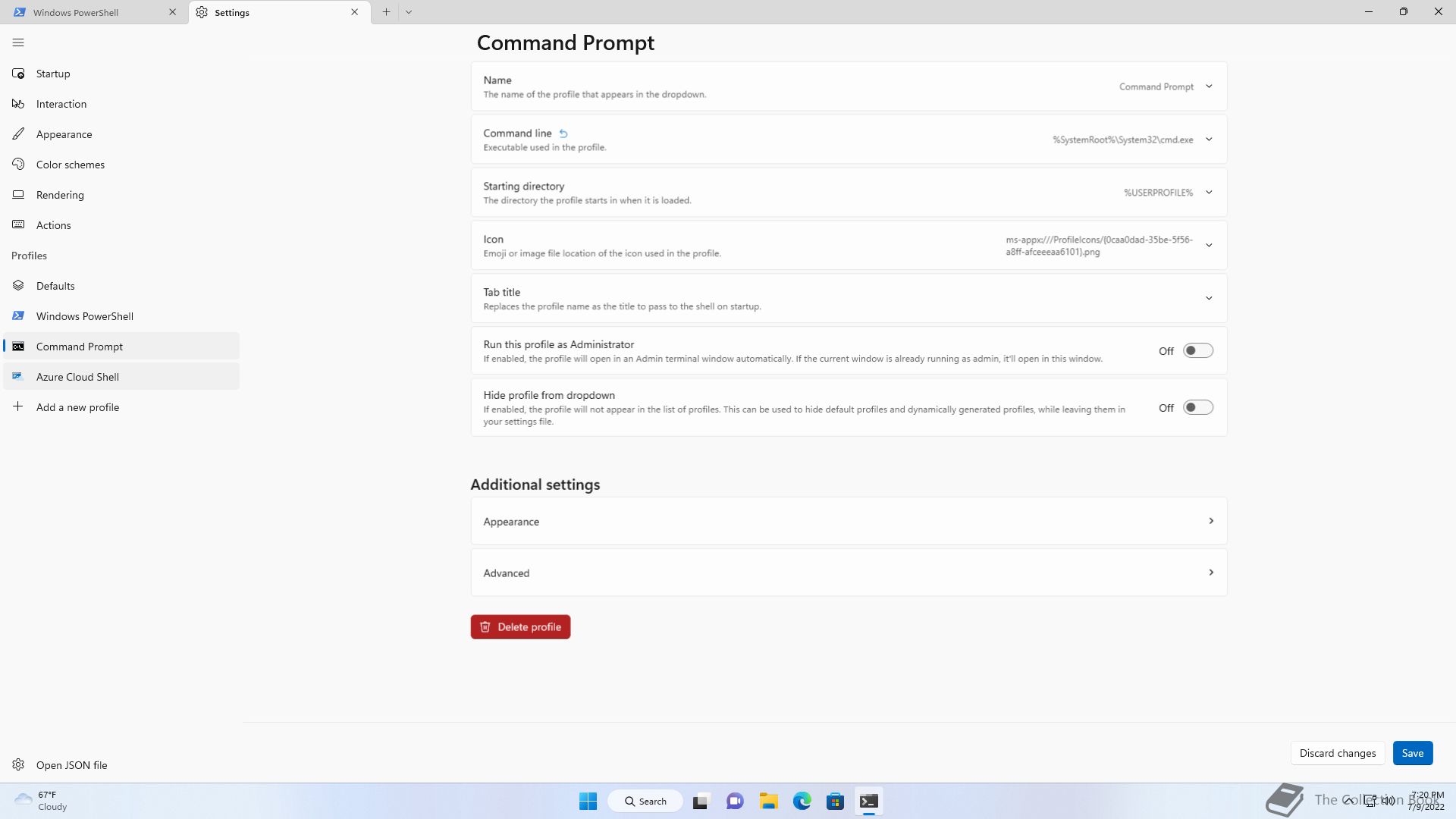Open Actions settings page

[x=121, y=225]
